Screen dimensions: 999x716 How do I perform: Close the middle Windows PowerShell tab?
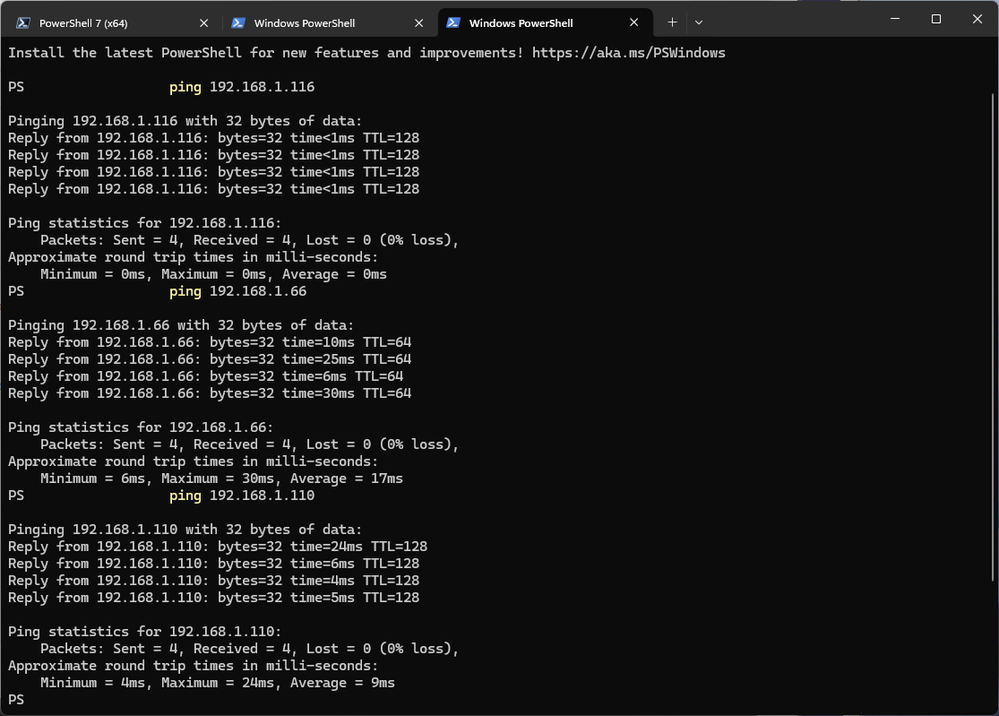tap(419, 22)
